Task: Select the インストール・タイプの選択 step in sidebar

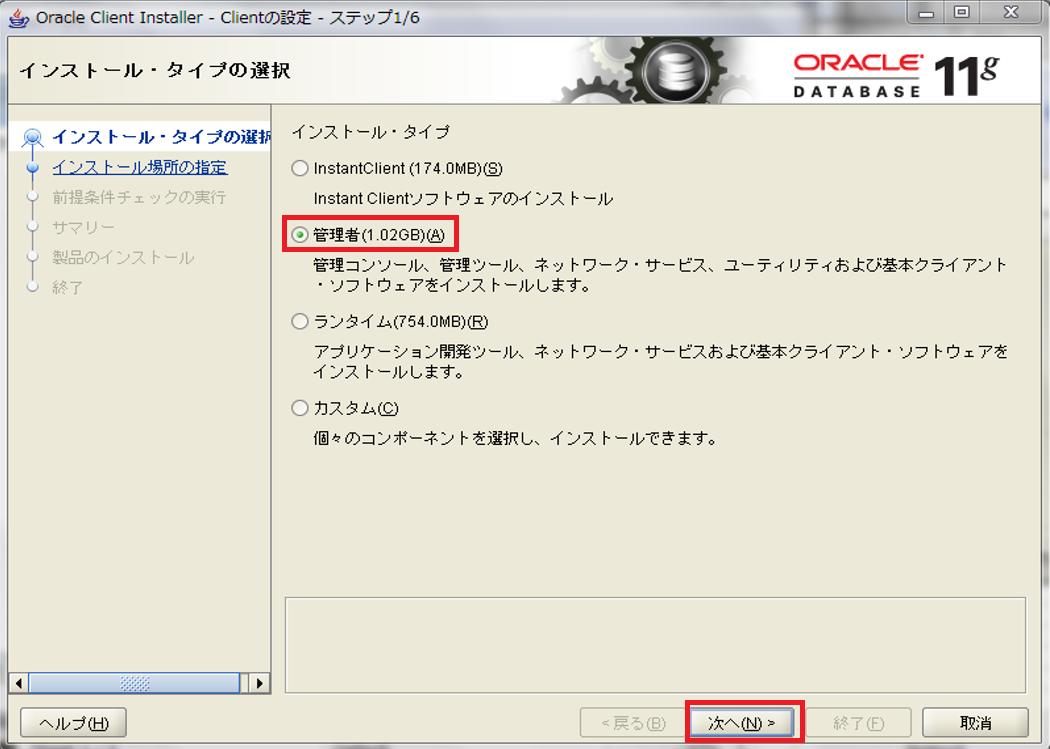Action: pyautogui.click(x=161, y=137)
